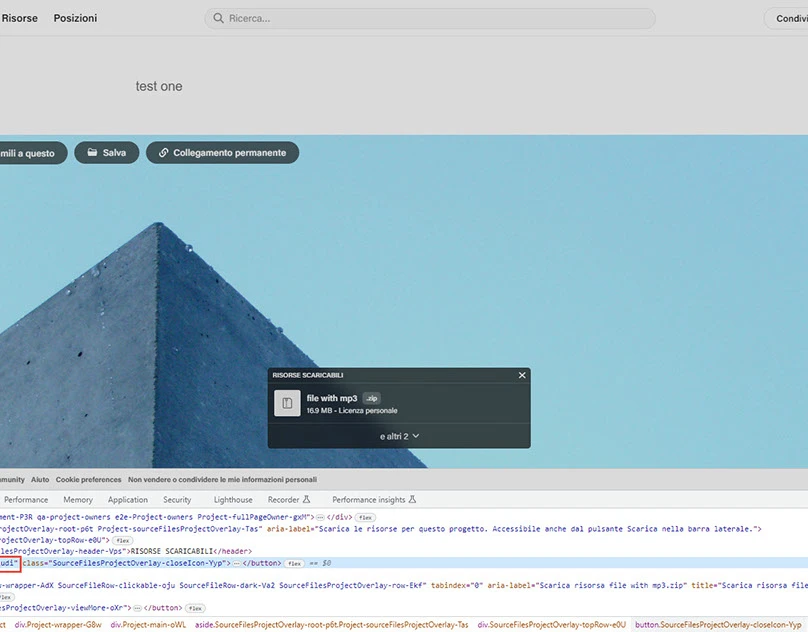808x632 pixels.
Task: Open the Application DevTools tab
Action: point(128,499)
